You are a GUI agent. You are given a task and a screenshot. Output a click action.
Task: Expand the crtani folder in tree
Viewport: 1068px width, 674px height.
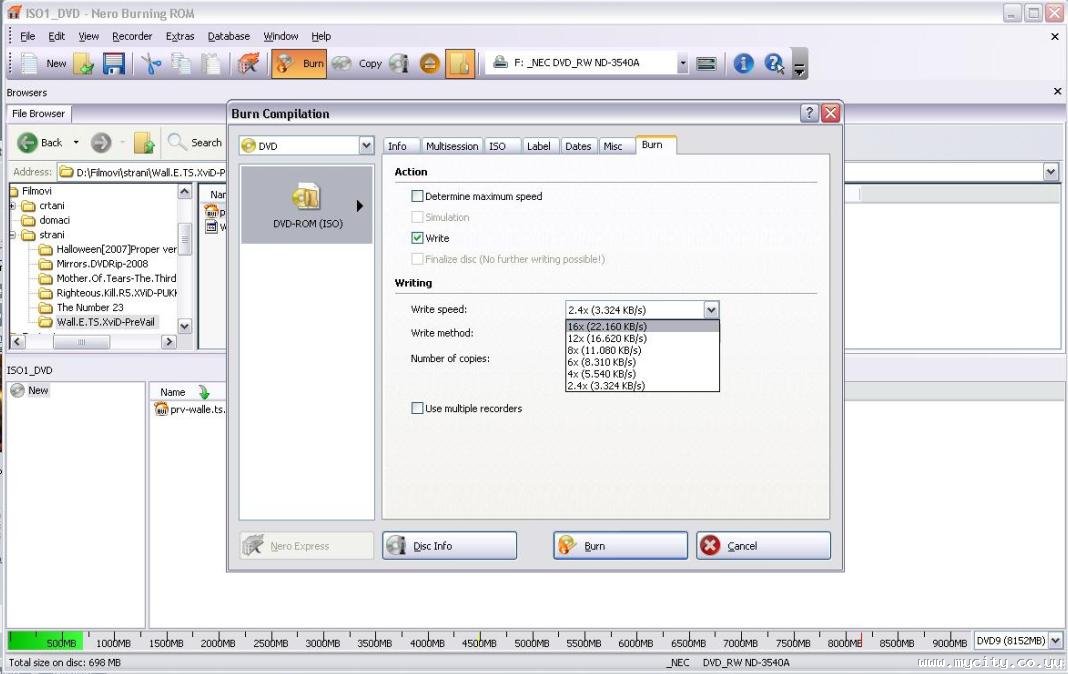12,206
